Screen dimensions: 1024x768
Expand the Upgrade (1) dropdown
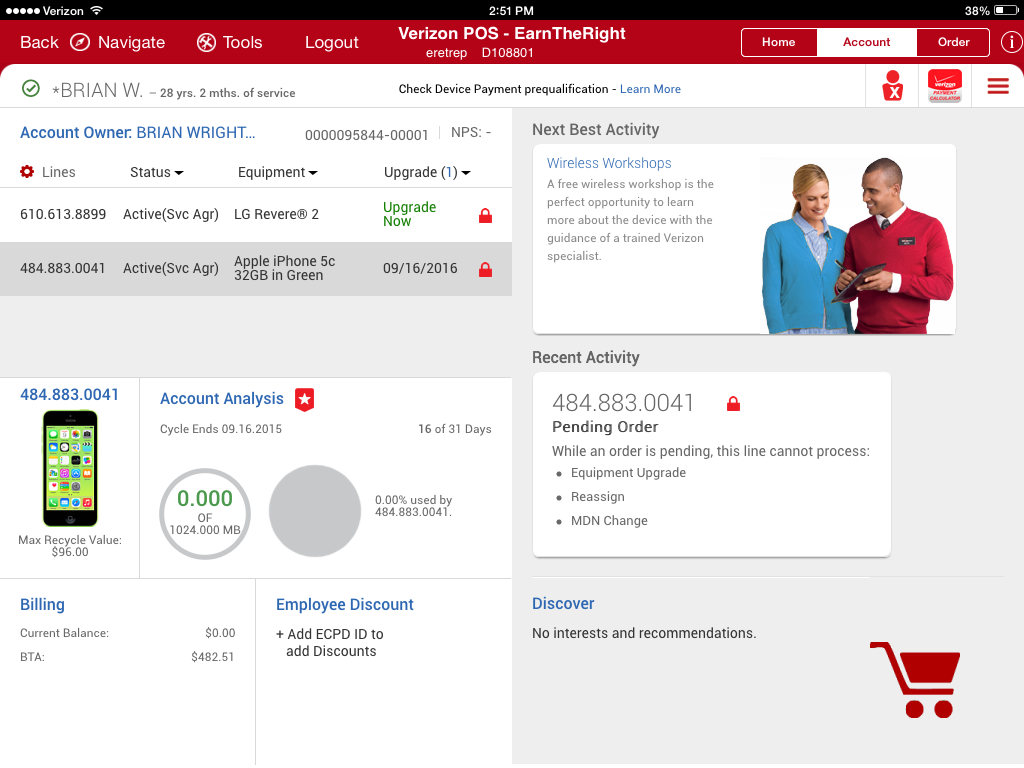[x=427, y=172]
